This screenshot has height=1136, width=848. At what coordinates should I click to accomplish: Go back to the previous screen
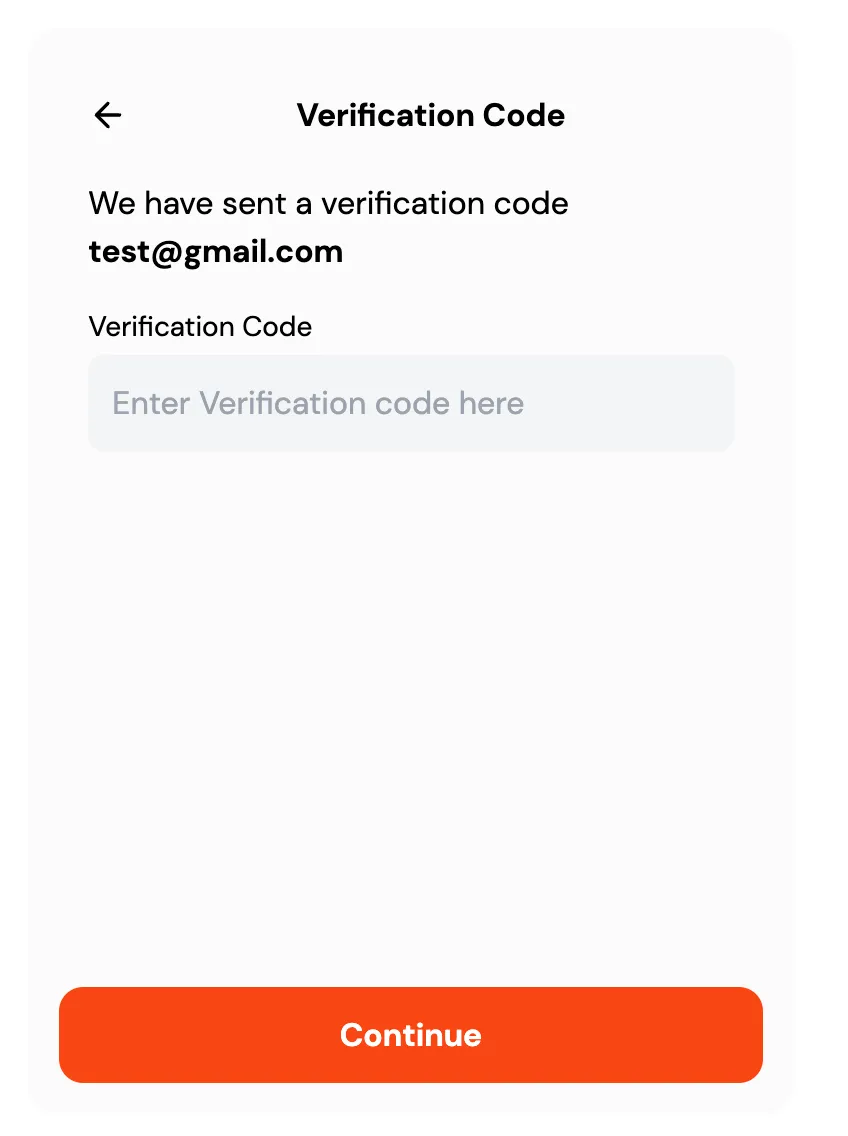click(108, 116)
